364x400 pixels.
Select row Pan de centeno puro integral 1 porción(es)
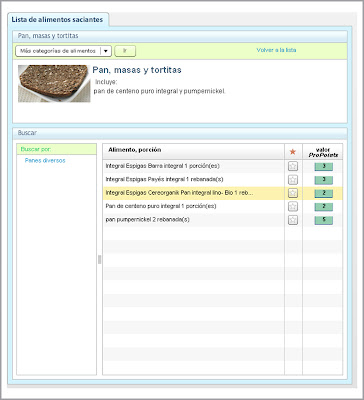223,206
